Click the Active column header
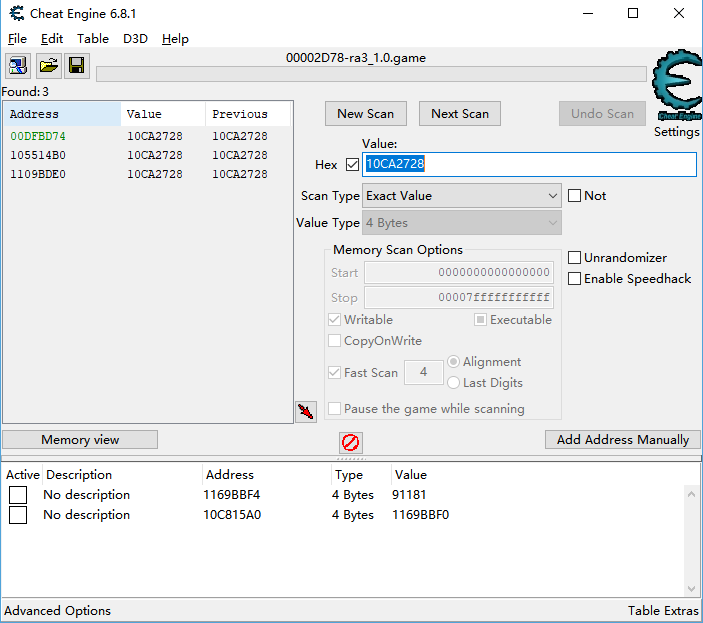The height and width of the screenshot is (623, 703). point(22,475)
